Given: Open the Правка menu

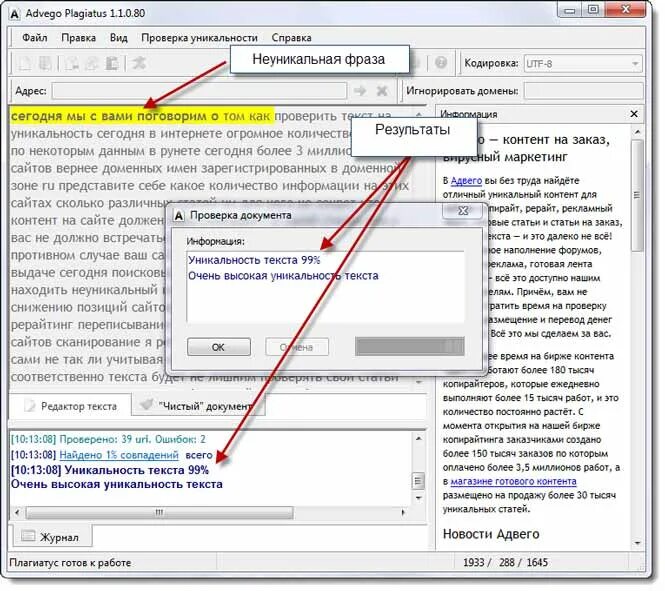Looking at the screenshot, I should pyautogui.click(x=78, y=38).
